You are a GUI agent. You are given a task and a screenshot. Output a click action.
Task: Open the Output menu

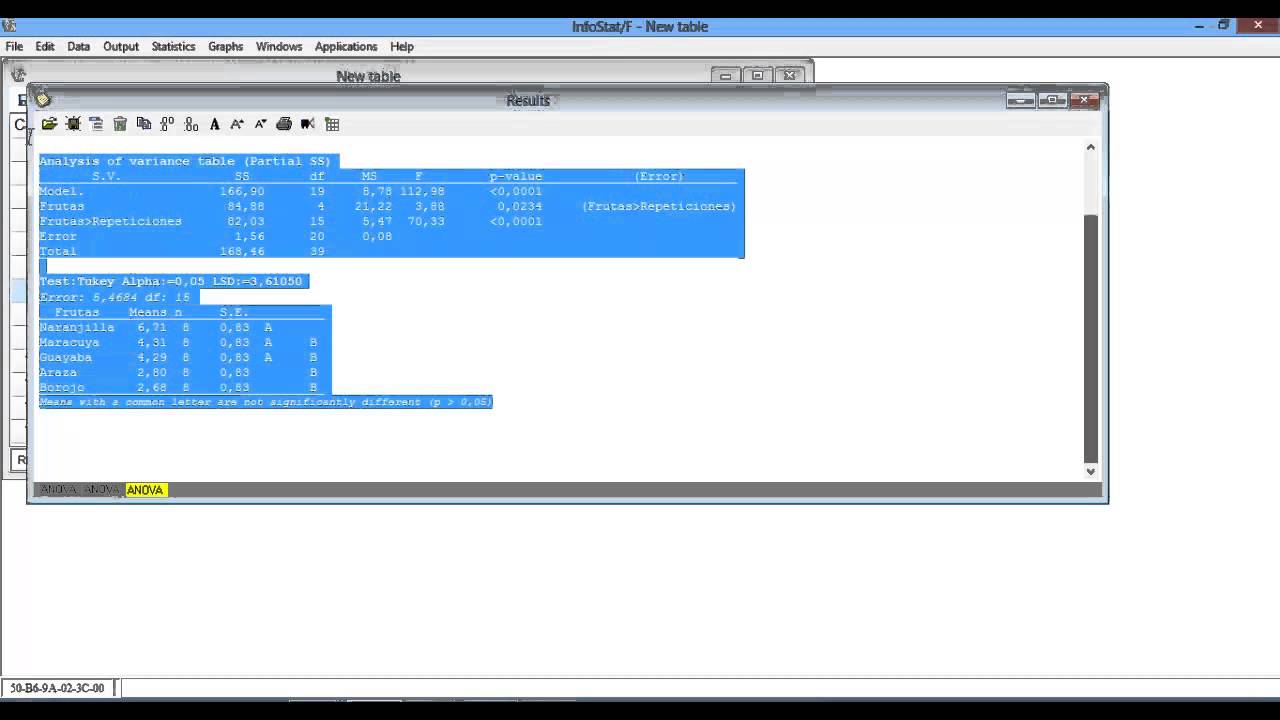tap(121, 46)
